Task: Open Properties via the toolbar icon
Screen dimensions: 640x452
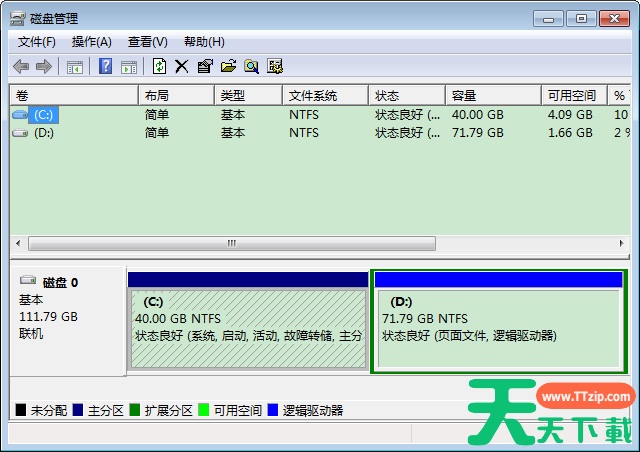Action: coord(205,66)
